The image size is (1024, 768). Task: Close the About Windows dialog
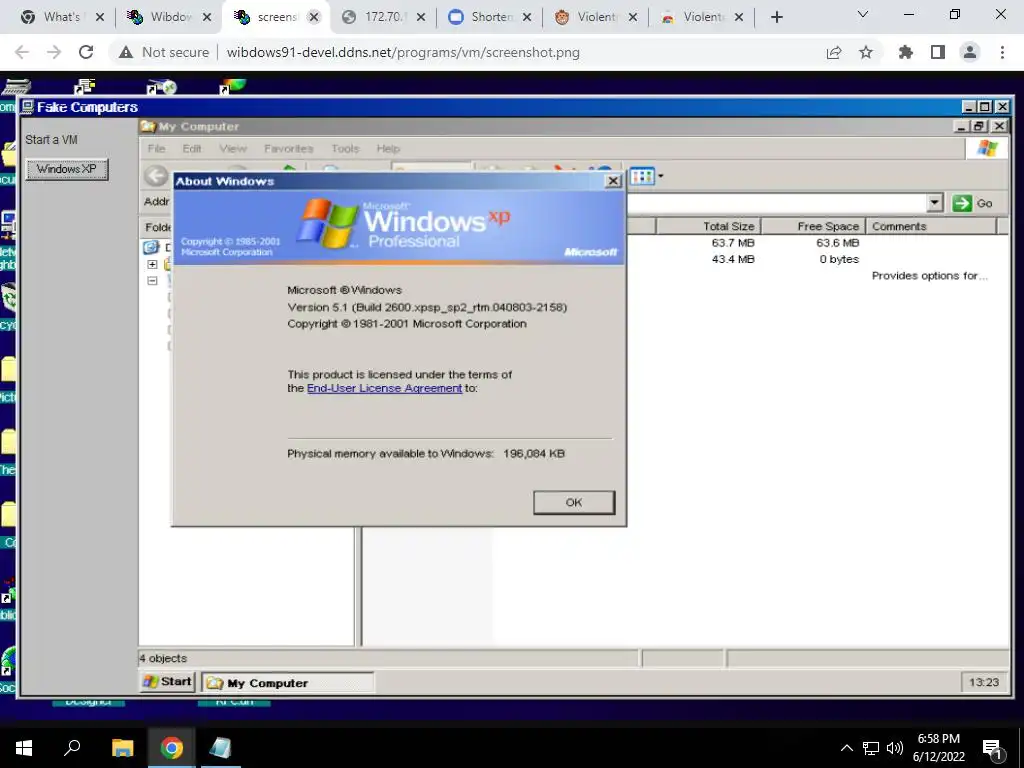[x=613, y=181]
